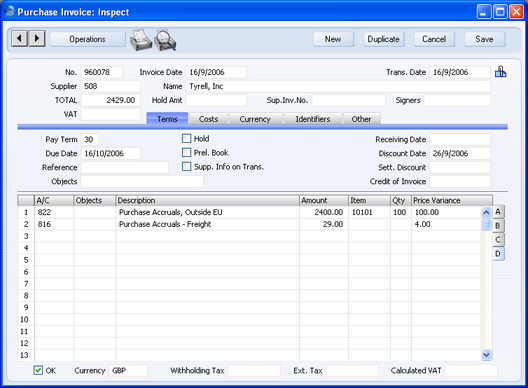This screenshot has width=528, height=388.
Task: Click the Discount Date field
Action: pyautogui.click(x=460, y=154)
